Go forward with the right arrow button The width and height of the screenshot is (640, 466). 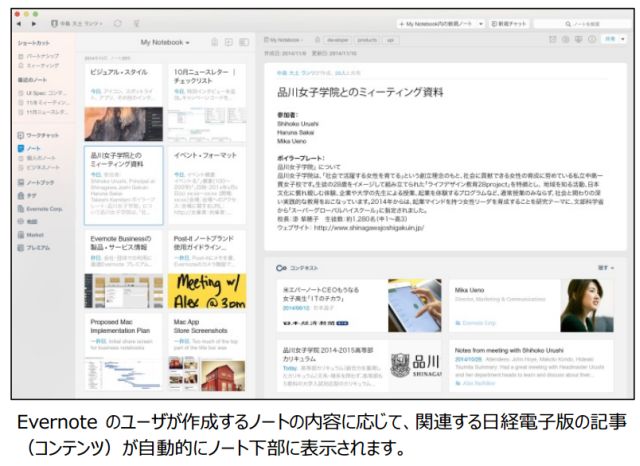click(x=33, y=24)
